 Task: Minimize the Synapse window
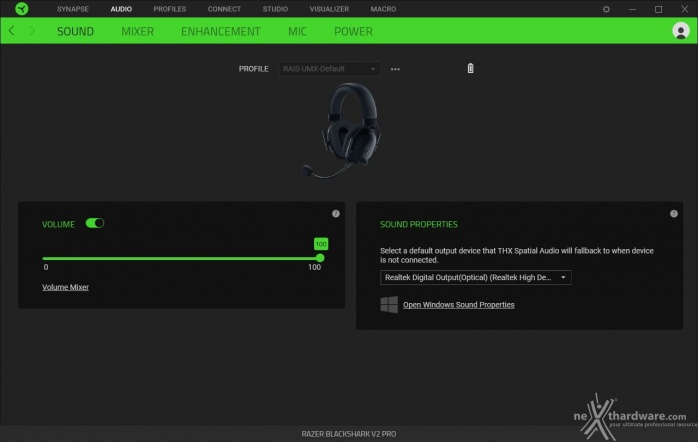point(632,9)
